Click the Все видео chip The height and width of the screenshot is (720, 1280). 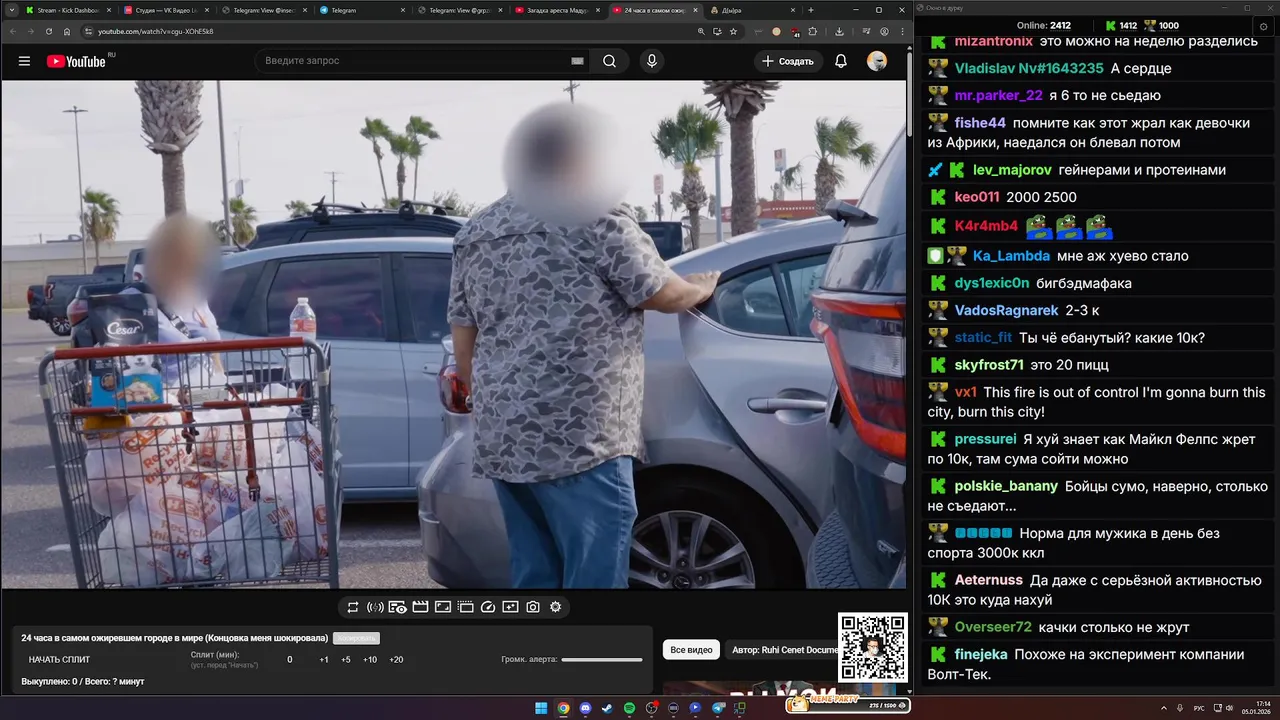(691, 650)
